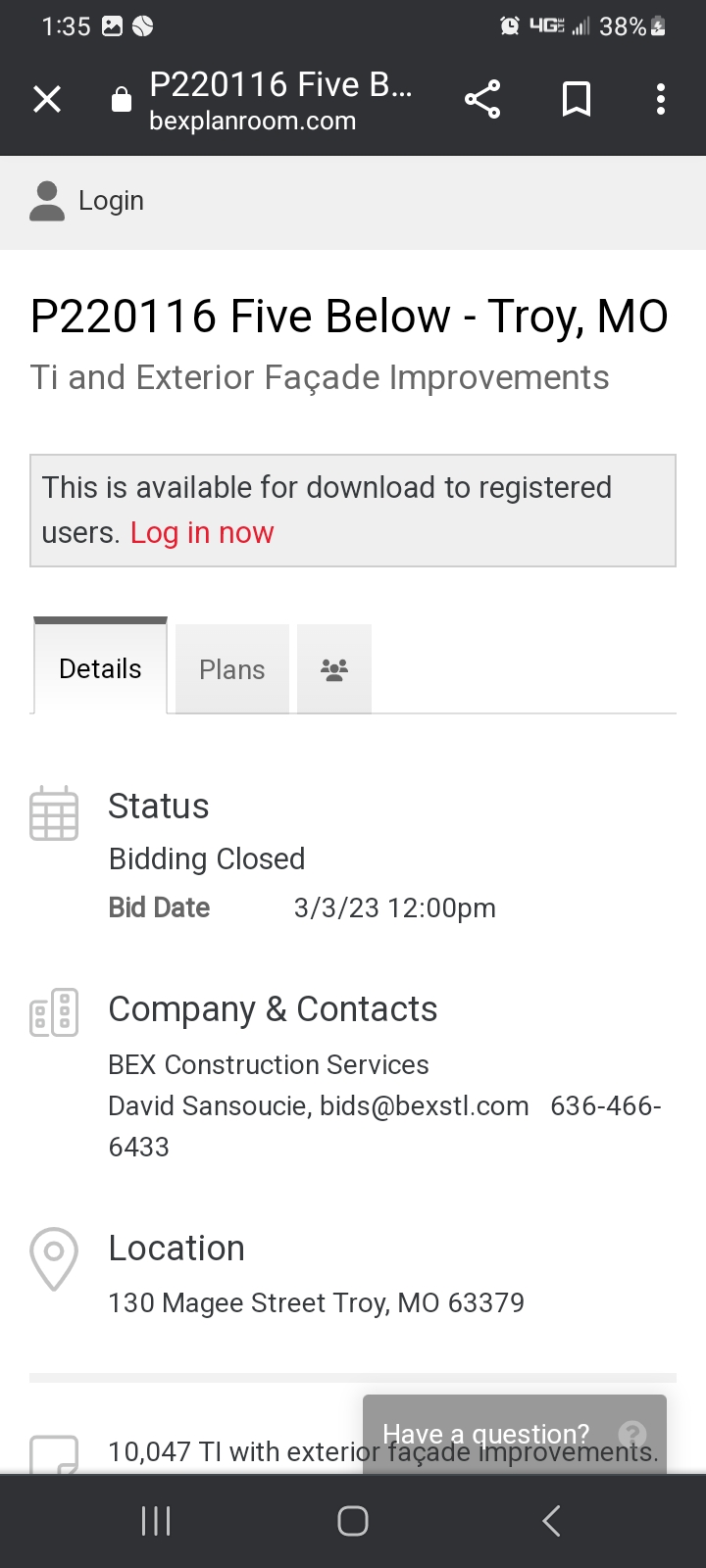Close the browser custom tab
The width and height of the screenshot is (706, 1568).
47,99
